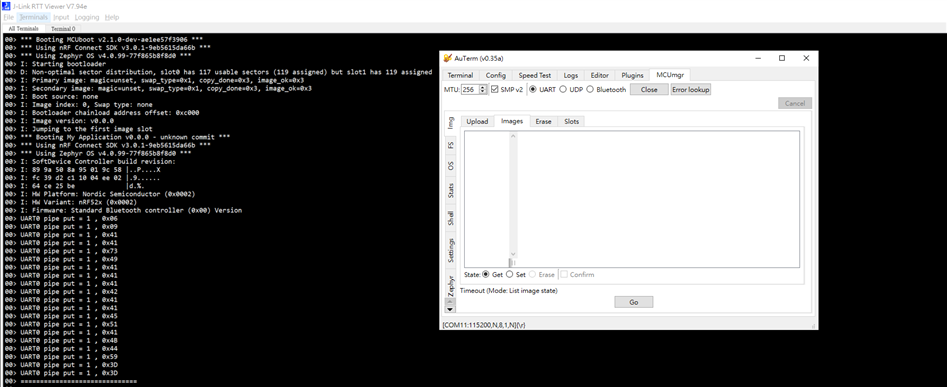Viewport: 947px width, 387px height.
Task: Switch to the Terminal tab in AuTerm
Action: pyautogui.click(x=460, y=75)
